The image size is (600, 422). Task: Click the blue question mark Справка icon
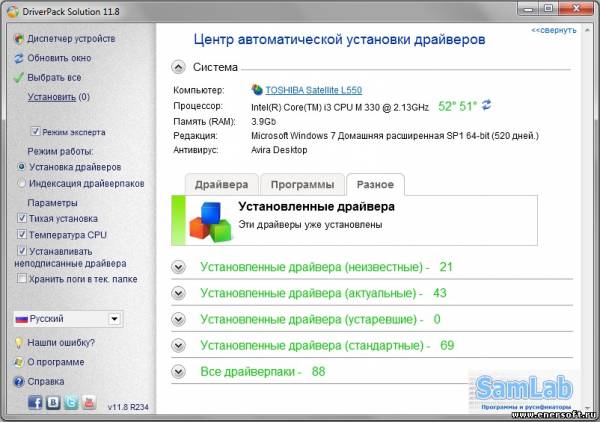point(19,382)
